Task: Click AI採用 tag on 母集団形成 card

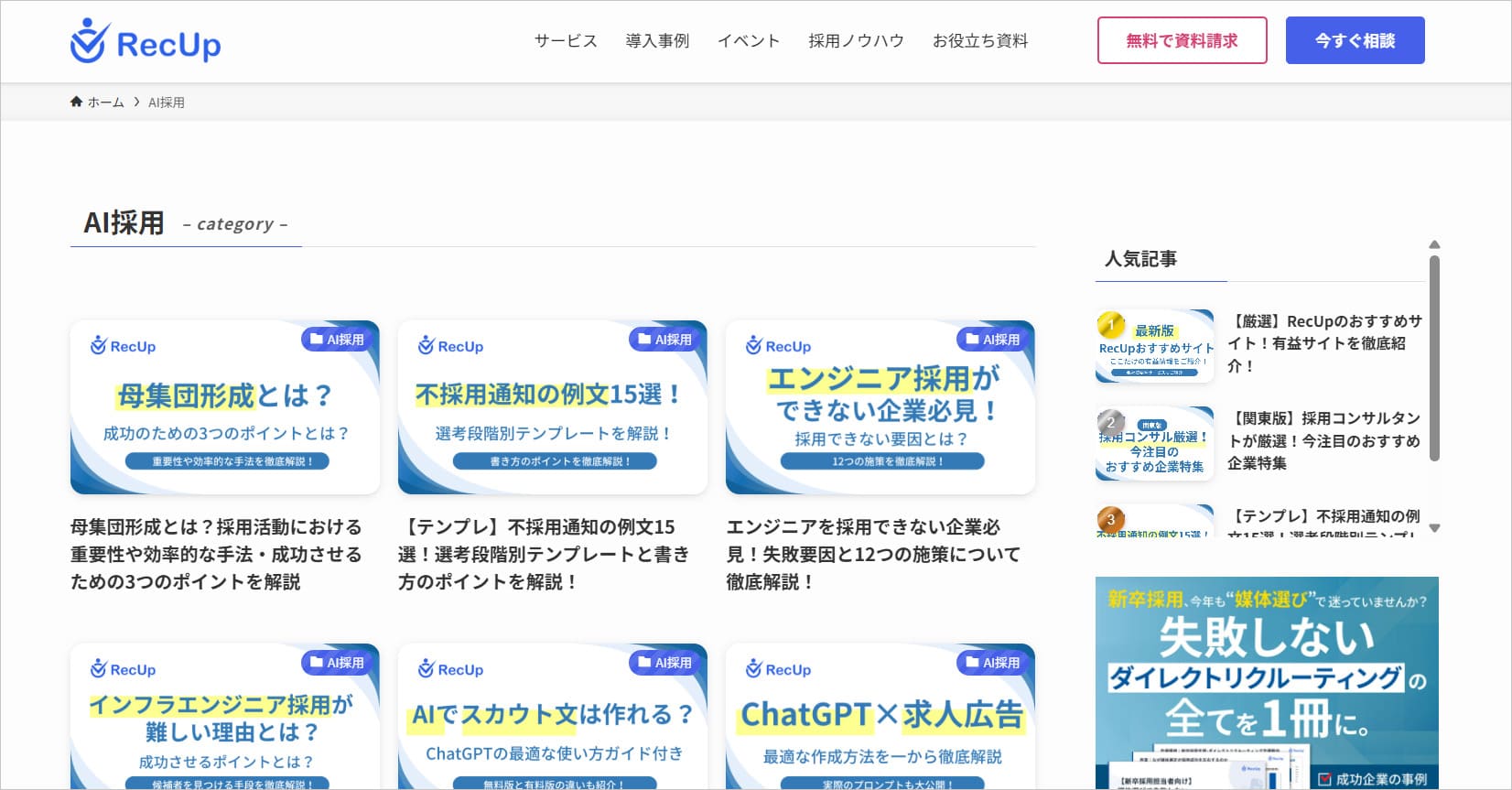Action: click(x=337, y=340)
